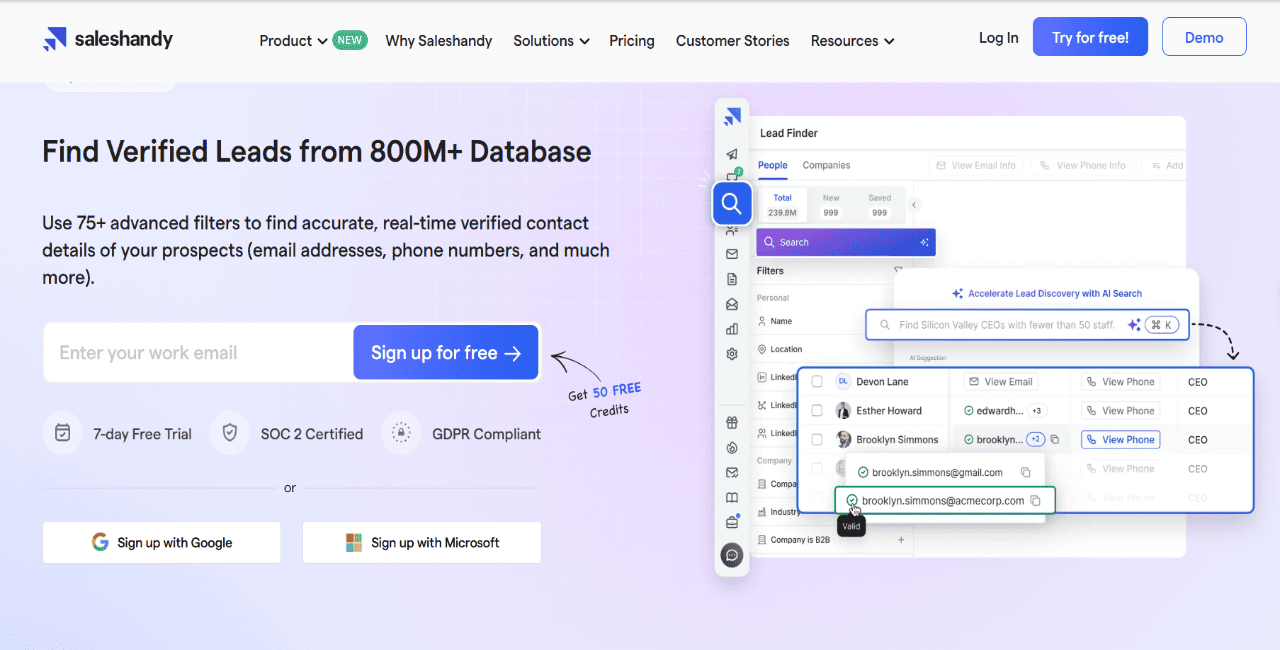Click the AI search box about Silicon Valley CEOs
This screenshot has height=650, width=1280.
[1028, 325]
